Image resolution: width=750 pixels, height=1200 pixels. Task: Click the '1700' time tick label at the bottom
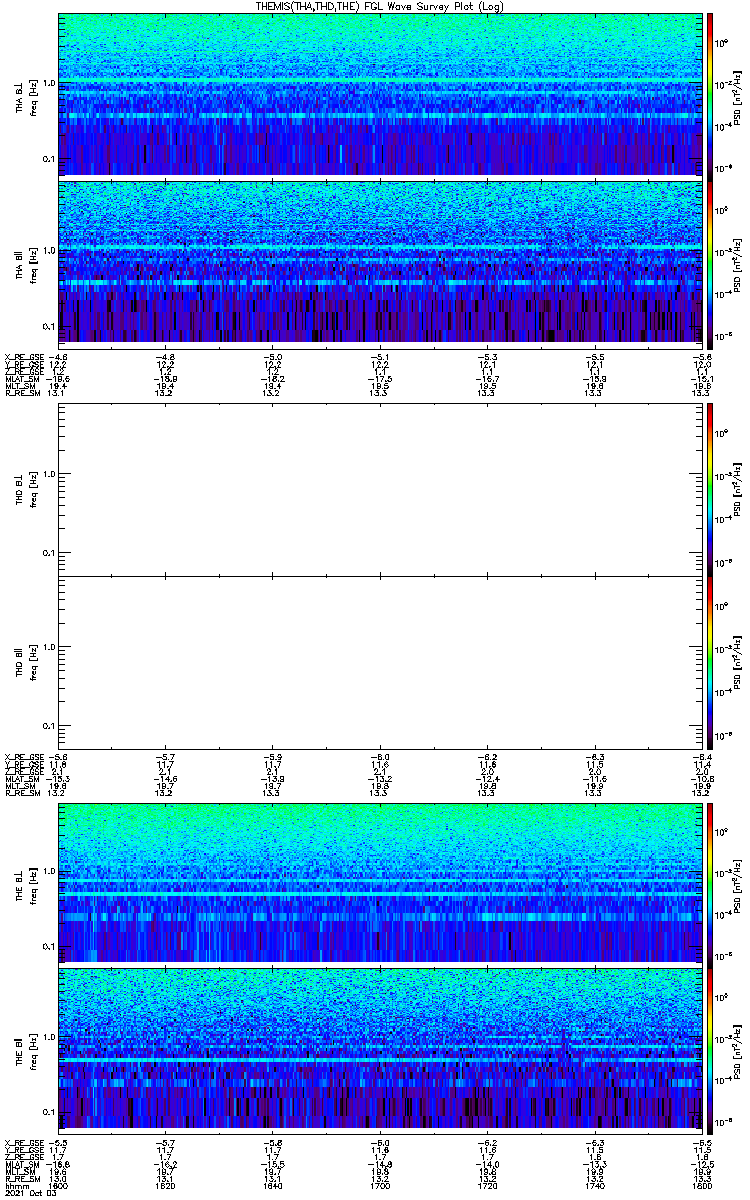(x=380, y=1185)
